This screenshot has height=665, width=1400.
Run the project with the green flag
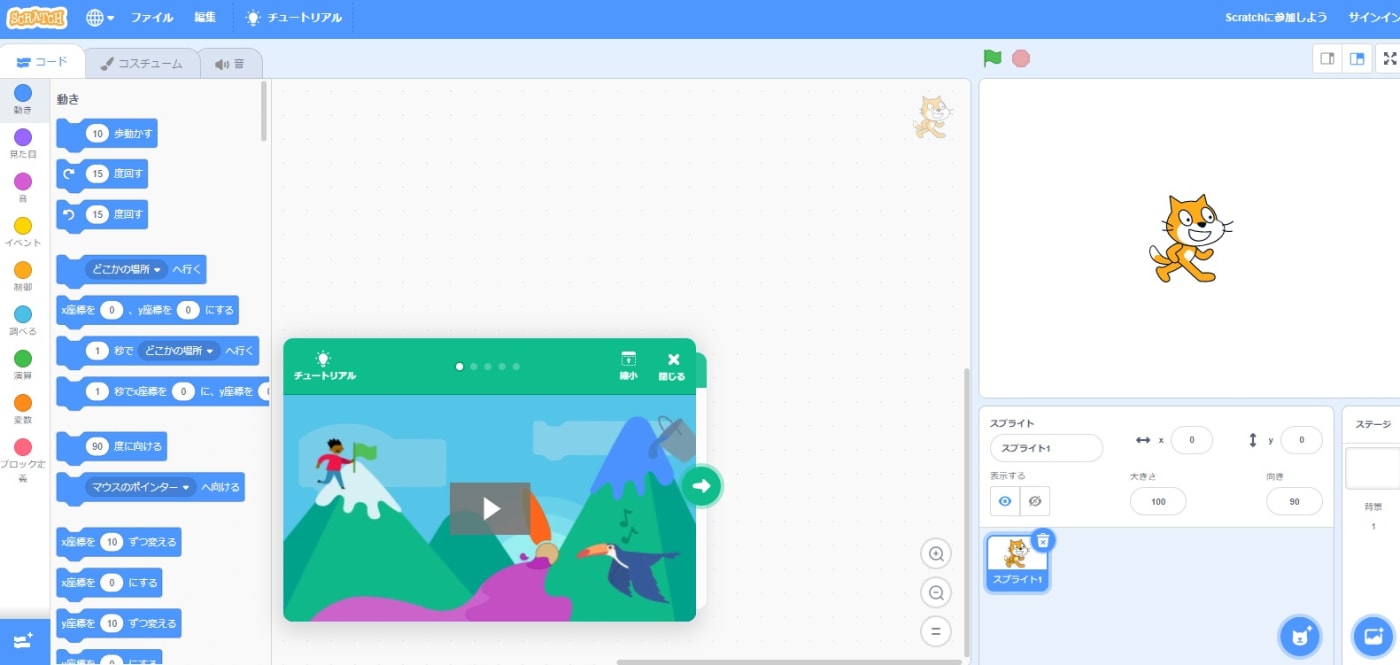point(991,58)
